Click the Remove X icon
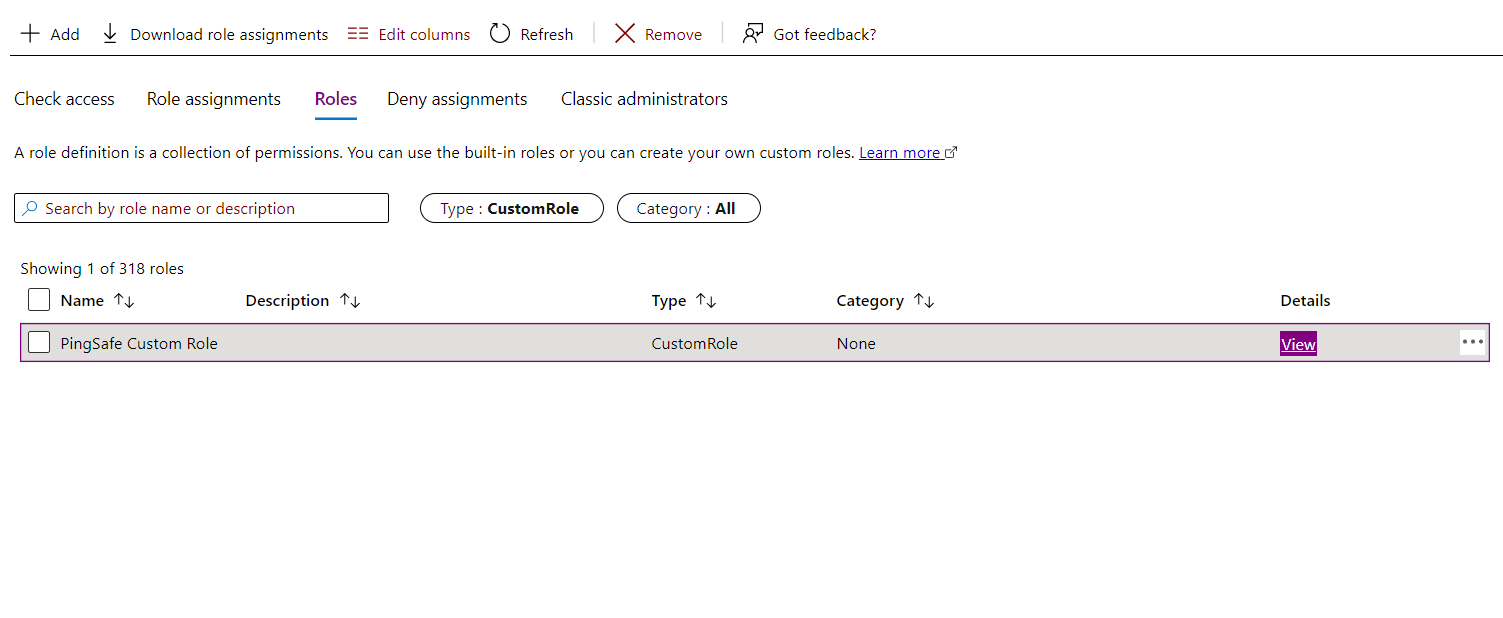1503x618 pixels. coord(625,34)
